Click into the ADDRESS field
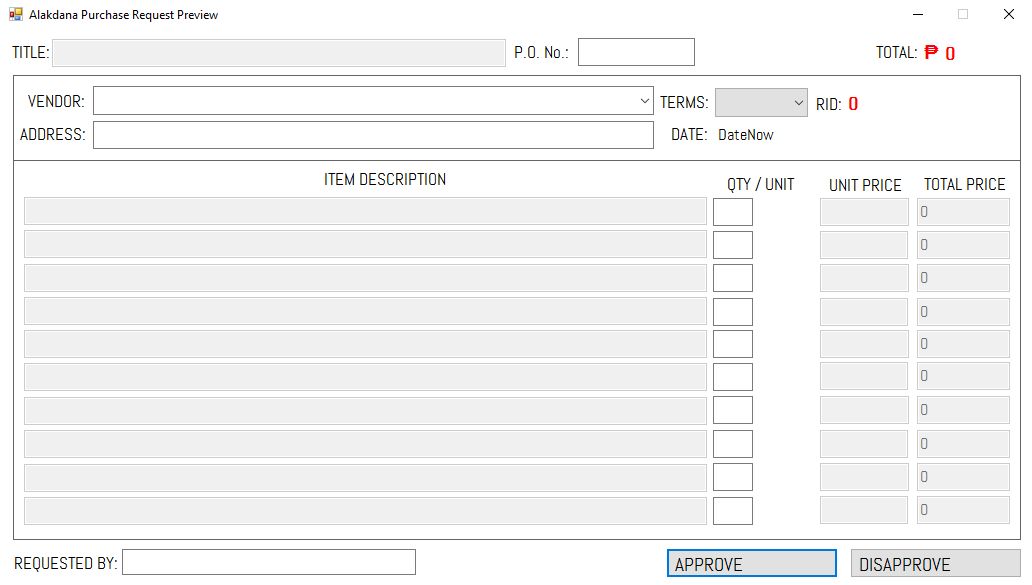This screenshot has height=585, width=1032. click(x=373, y=135)
